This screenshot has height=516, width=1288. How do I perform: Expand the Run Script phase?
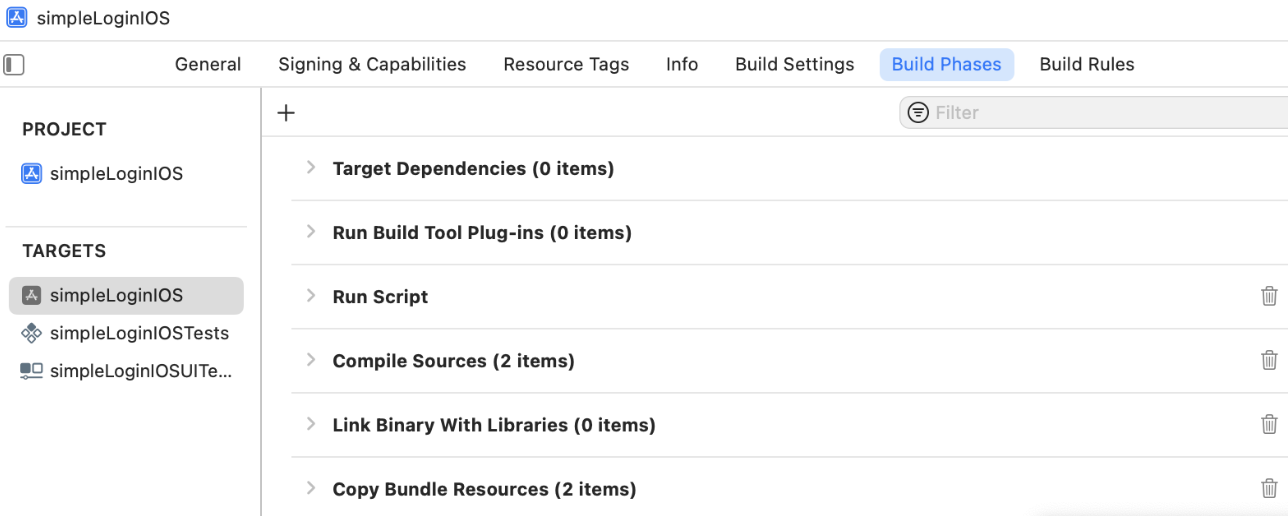click(311, 296)
